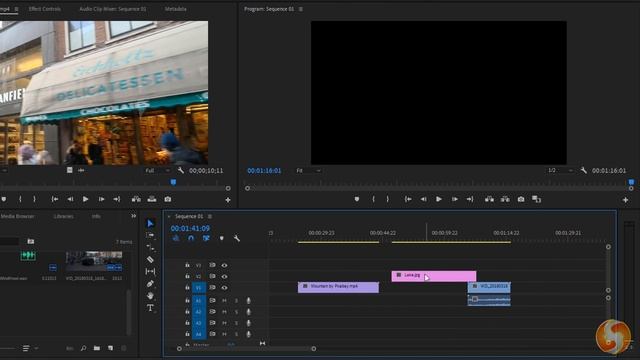Viewport: 640px width, 360px height.
Task: Mark Out in Program monitor
Action: click(388, 199)
